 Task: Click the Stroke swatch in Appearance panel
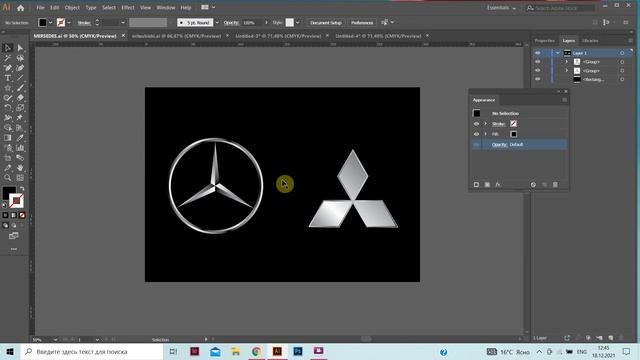513,124
